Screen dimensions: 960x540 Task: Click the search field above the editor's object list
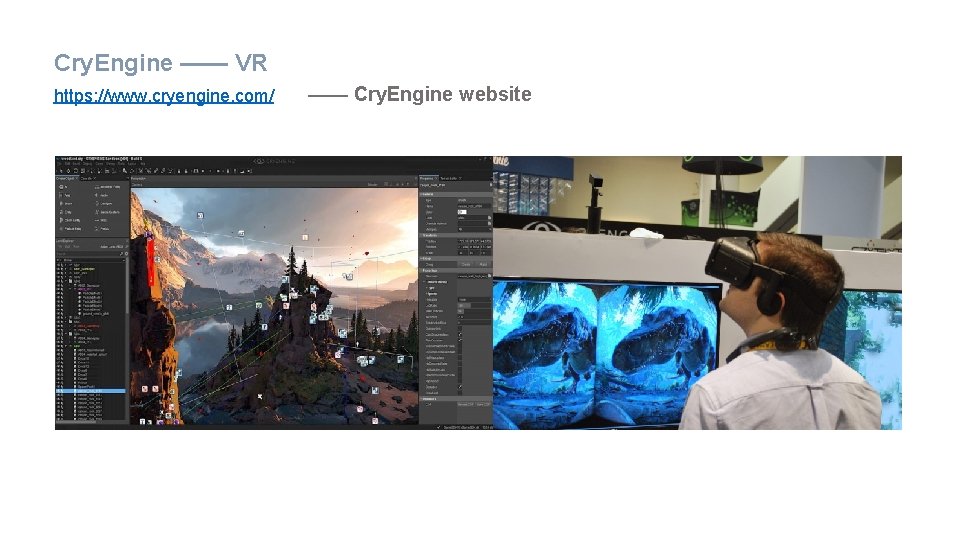pos(87,253)
